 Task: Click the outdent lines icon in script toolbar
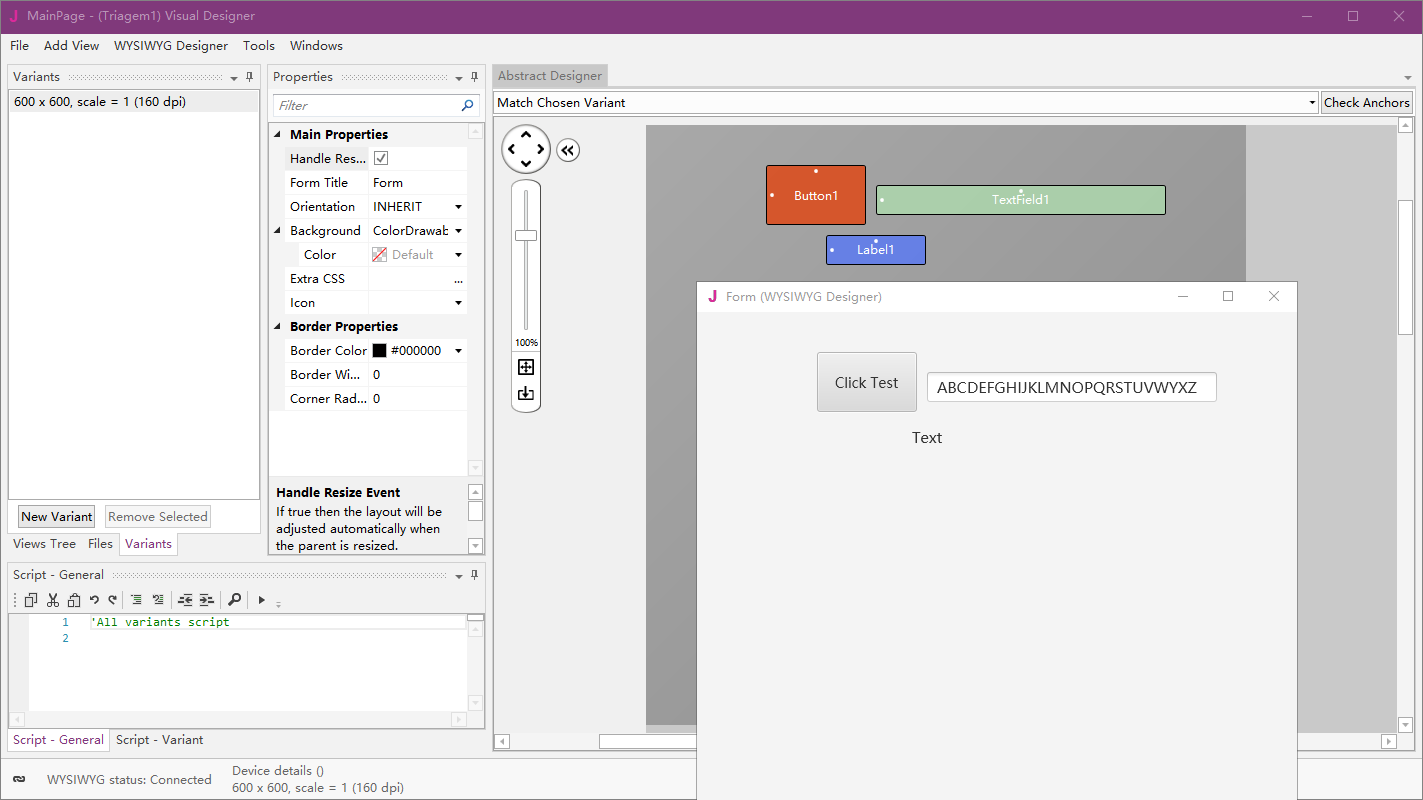tap(185, 600)
